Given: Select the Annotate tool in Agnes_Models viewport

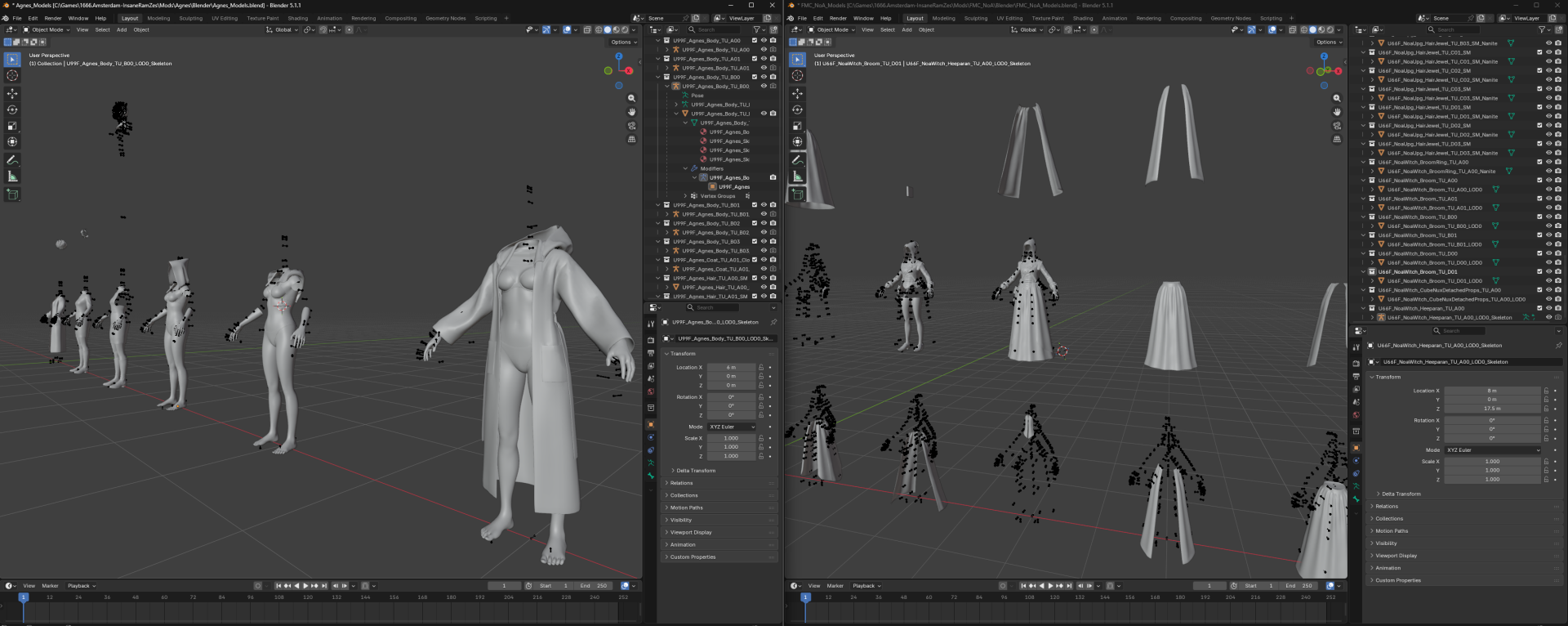Looking at the screenshot, I should tap(12, 160).
